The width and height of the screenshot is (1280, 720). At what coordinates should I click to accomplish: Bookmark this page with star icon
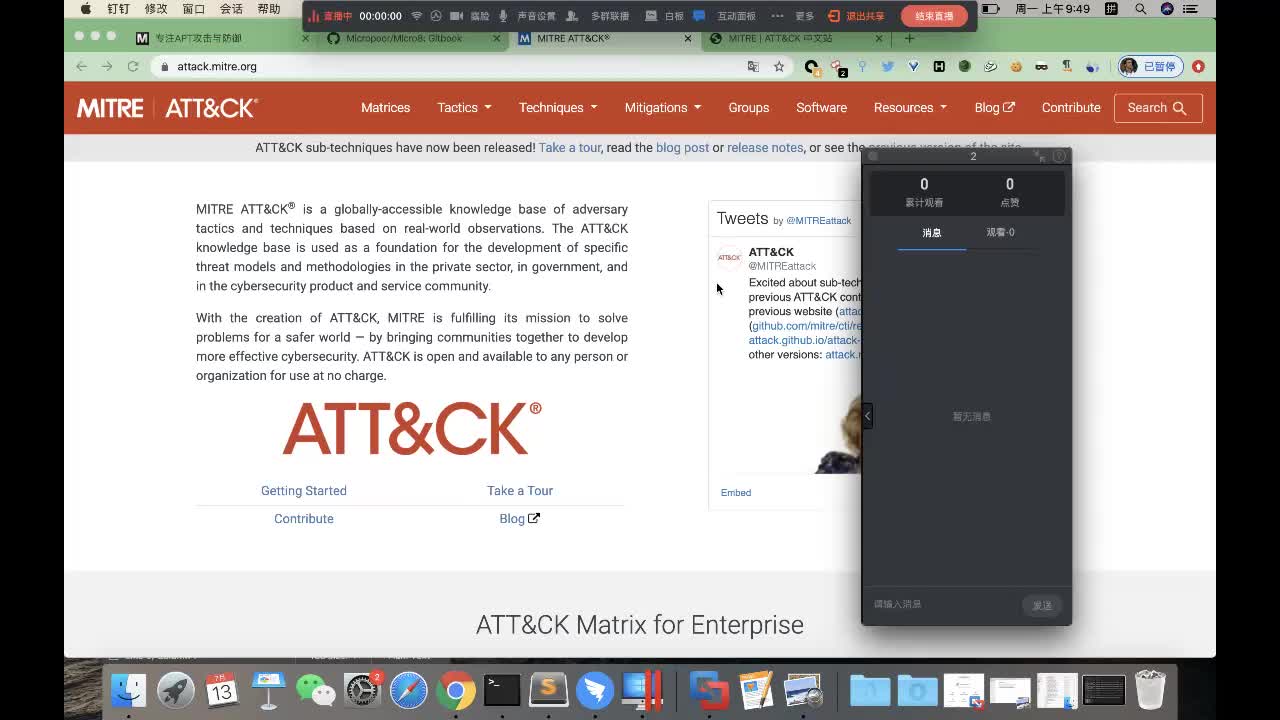(x=779, y=66)
